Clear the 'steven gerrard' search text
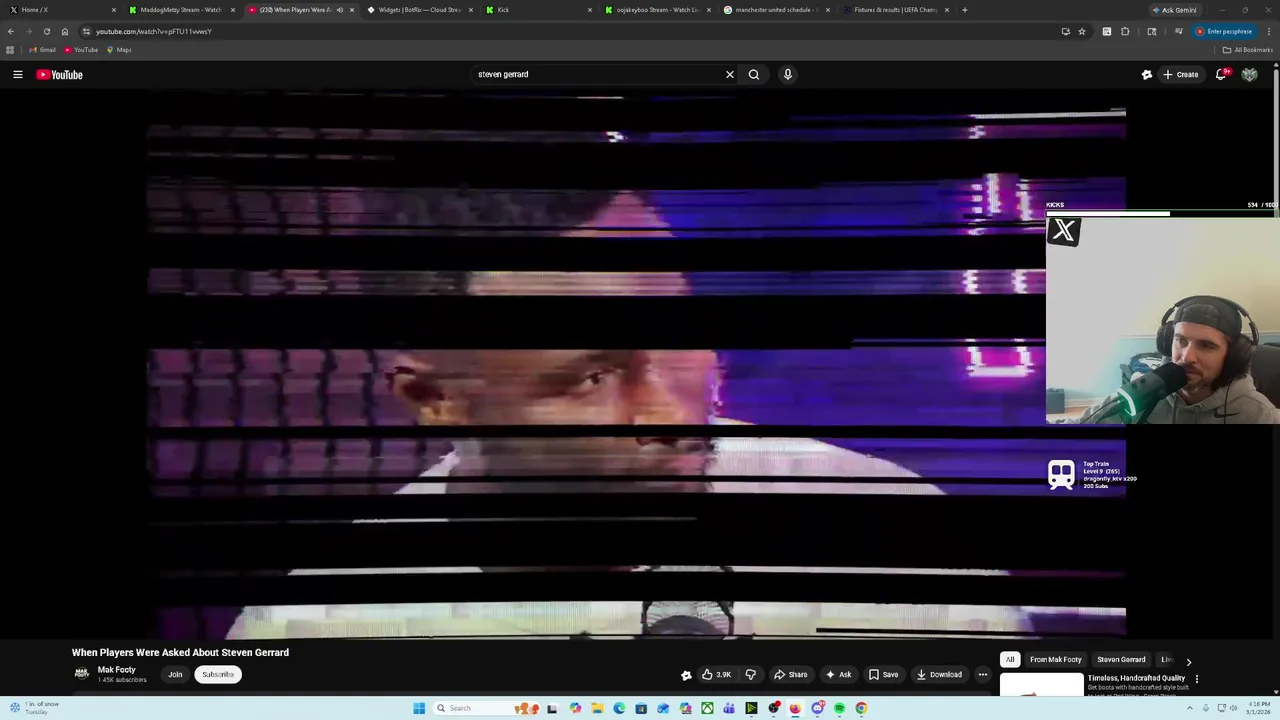Screen dimensions: 1280x720 coord(730,74)
